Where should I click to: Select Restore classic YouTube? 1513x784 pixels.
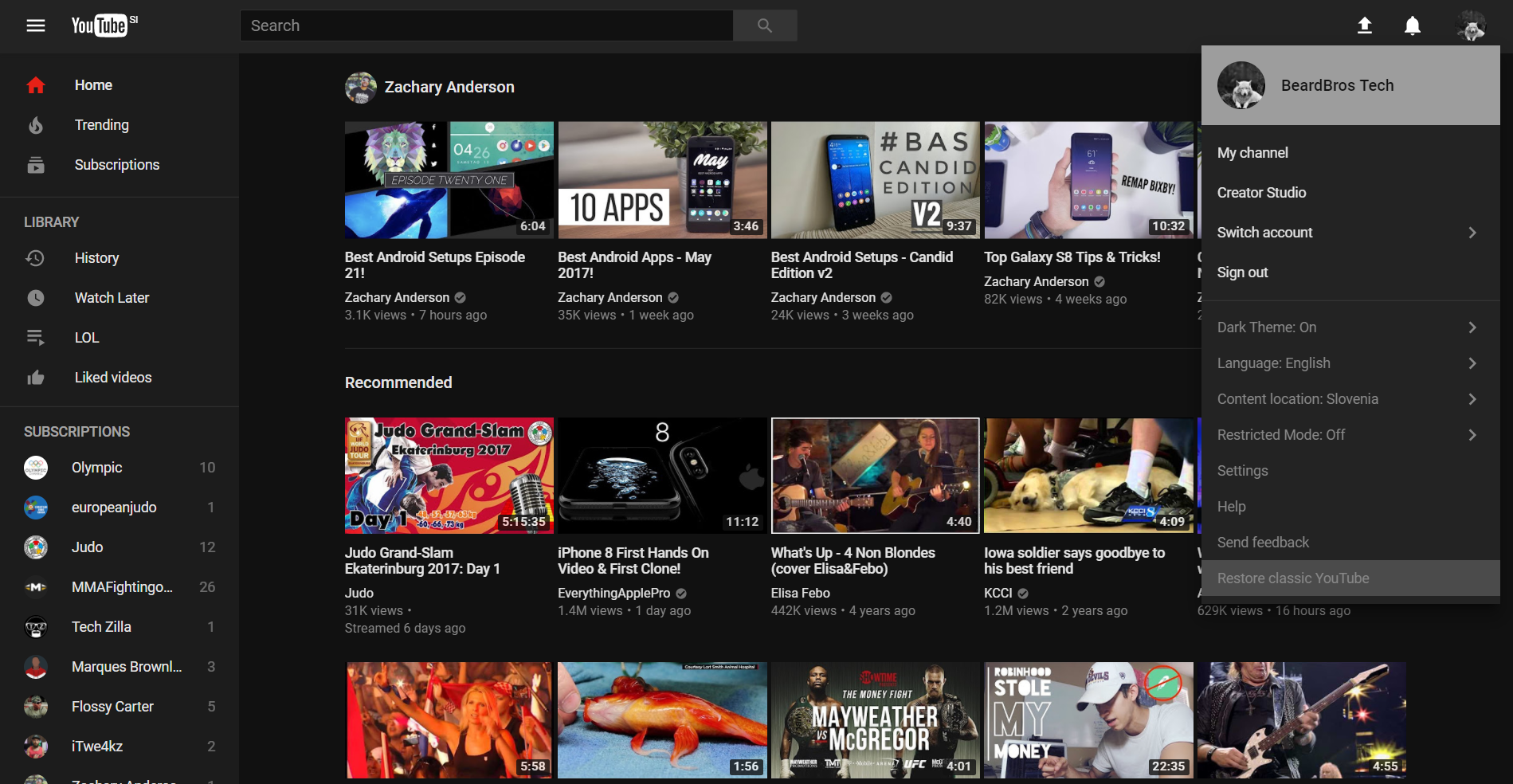[x=1346, y=578]
